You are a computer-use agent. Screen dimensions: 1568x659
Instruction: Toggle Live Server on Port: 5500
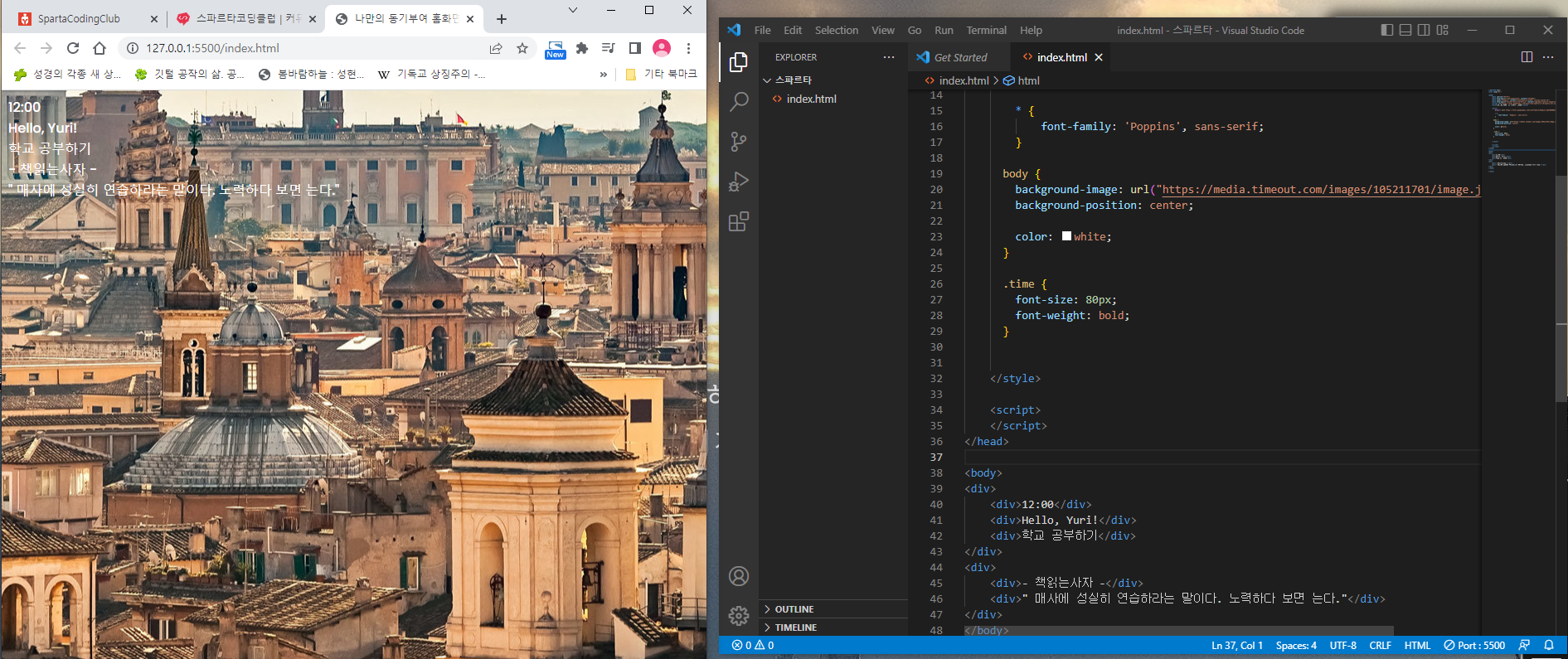point(1474,645)
